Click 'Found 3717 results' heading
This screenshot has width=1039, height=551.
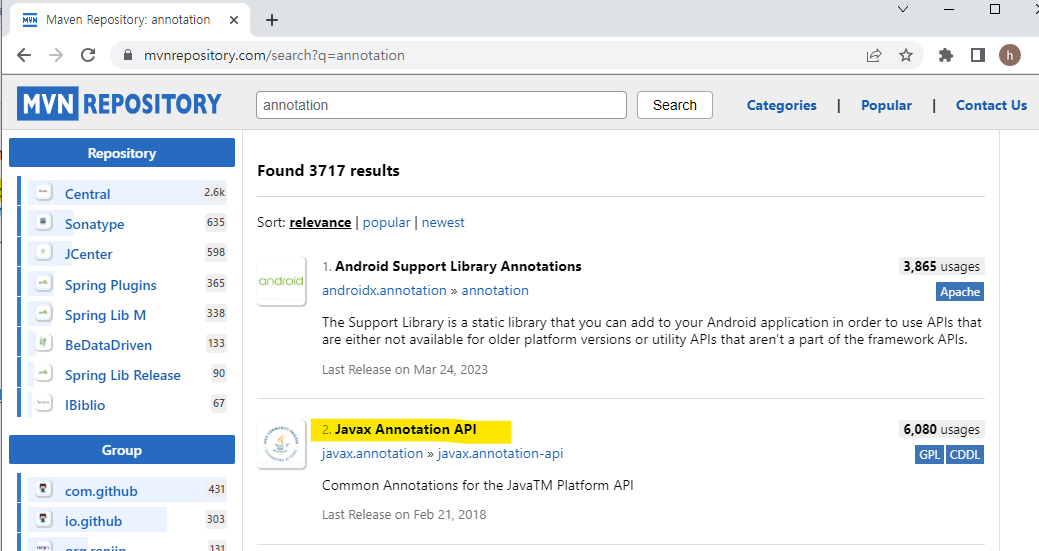coord(329,171)
